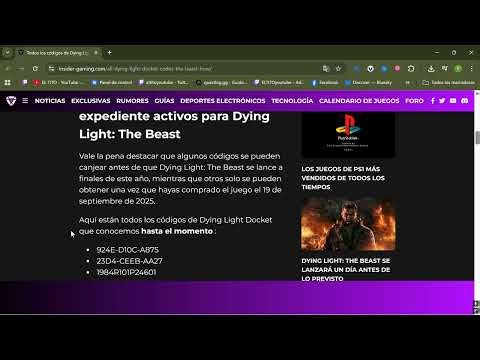Click the page's vertical scrollbar thumb
Viewport: 480px width, 360px height.
(477, 138)
